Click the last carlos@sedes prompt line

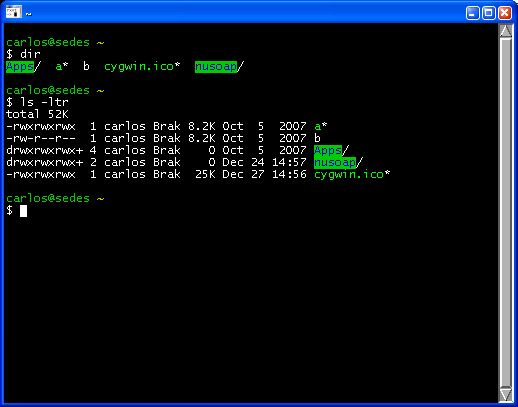(55, 199)
